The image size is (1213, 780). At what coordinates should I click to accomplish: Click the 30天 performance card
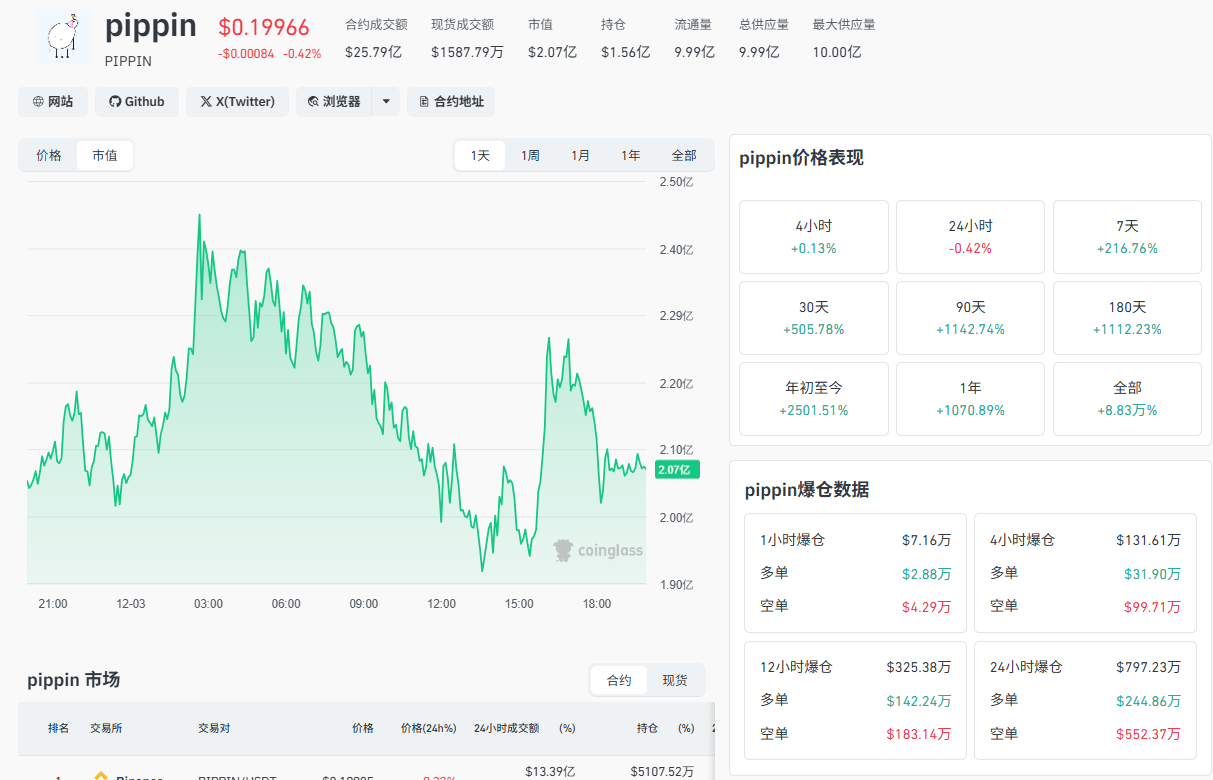pos(814,318)
